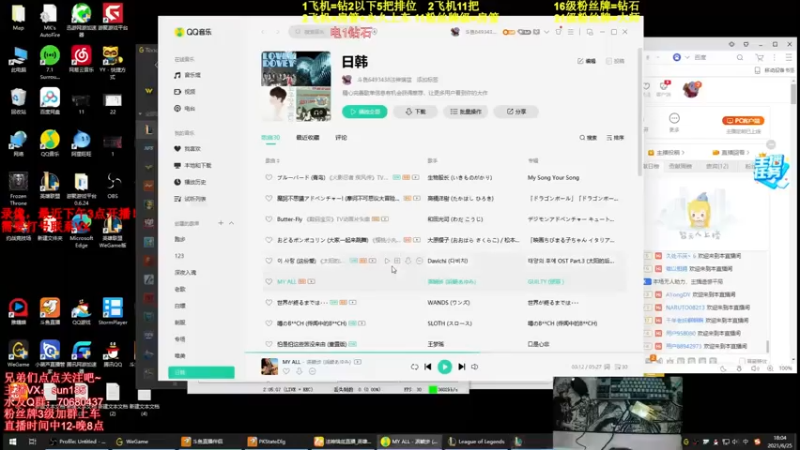The image size is (800, 450).
Task: Show lyrics via the lyric icon in player
Action: coord(607,367)
